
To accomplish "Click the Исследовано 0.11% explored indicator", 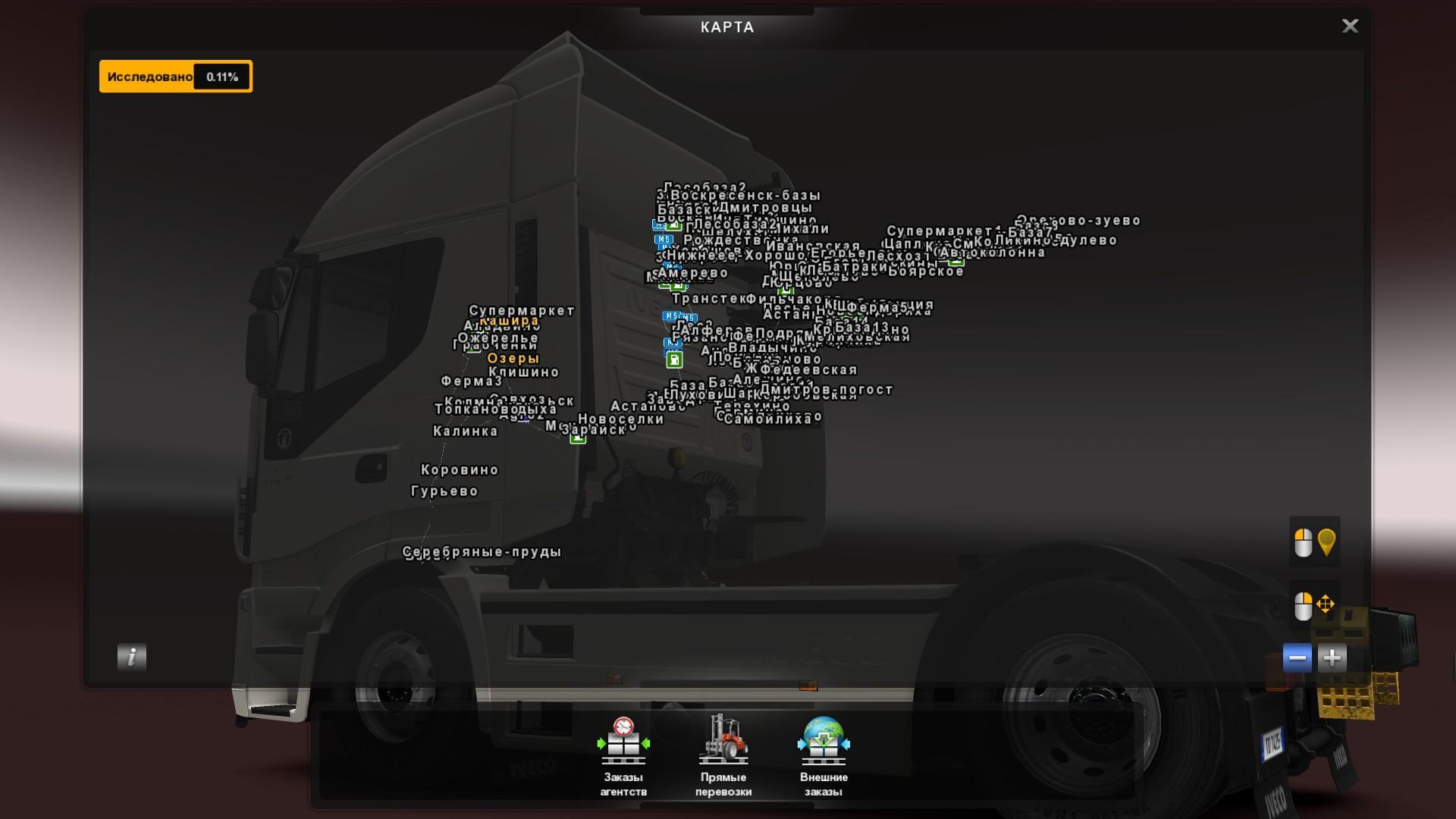I will point(176,77).
